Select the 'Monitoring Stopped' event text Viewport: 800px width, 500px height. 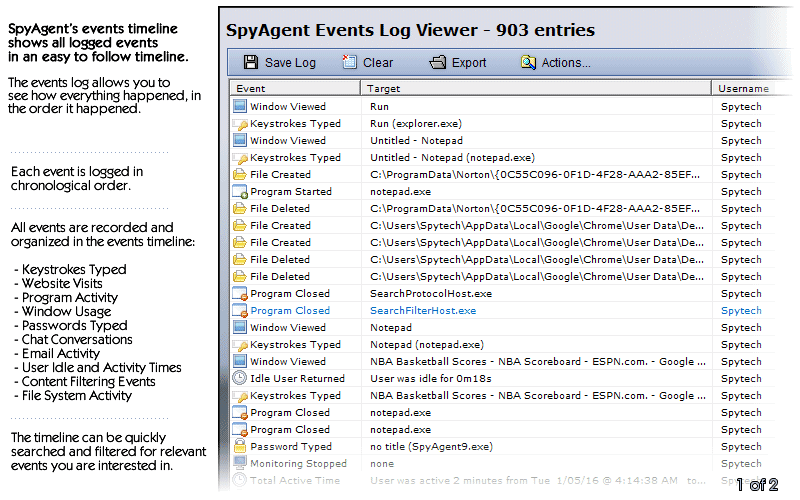click(x=298, y=463)
